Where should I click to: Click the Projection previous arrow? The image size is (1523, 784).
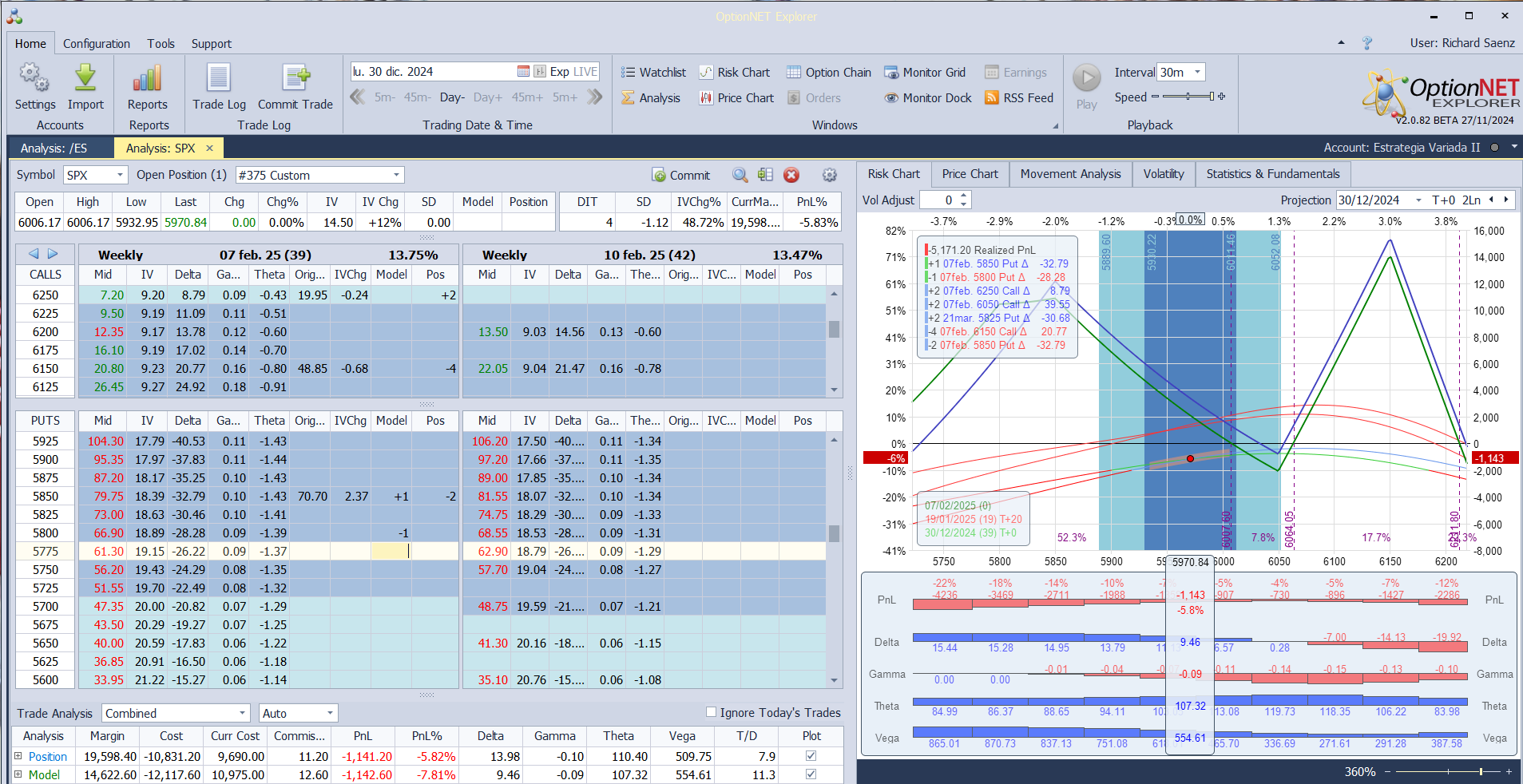coord(1492,200)
